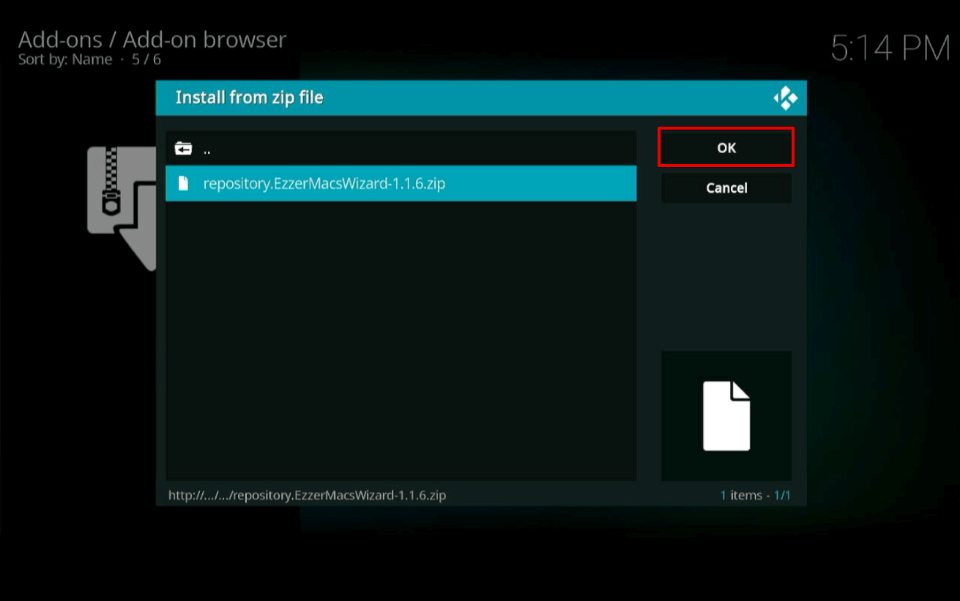The image size is (960, 601).
Task: Click the file path text at dialog bottom
Action: [307, 495]
